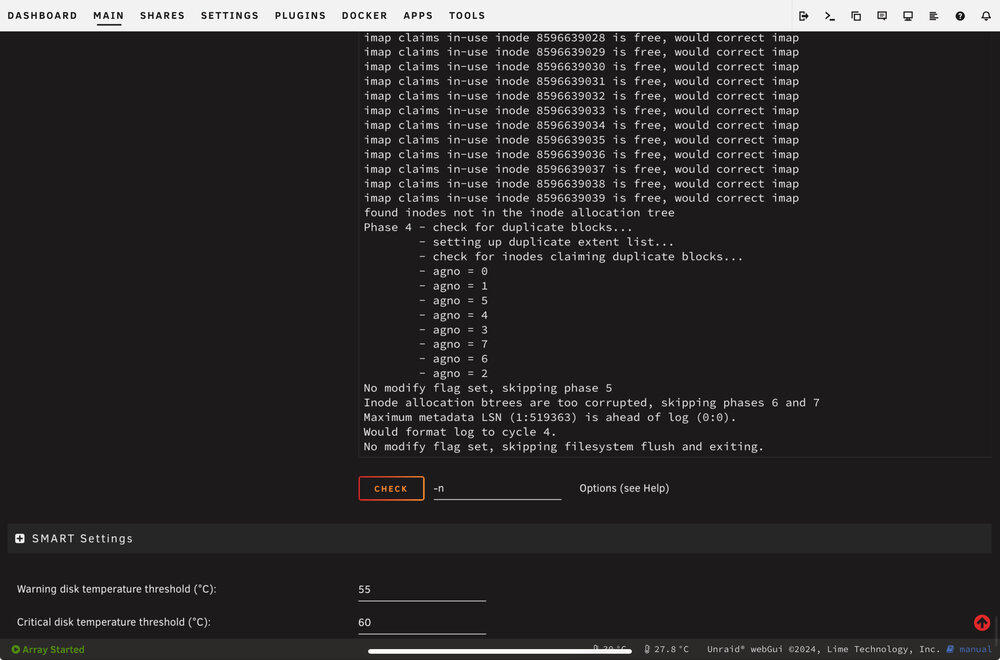Open the feedback speech bubble icon
The width and height of the screenshot is (1000, 660).
pyautogui.click(x=882, y=16)
